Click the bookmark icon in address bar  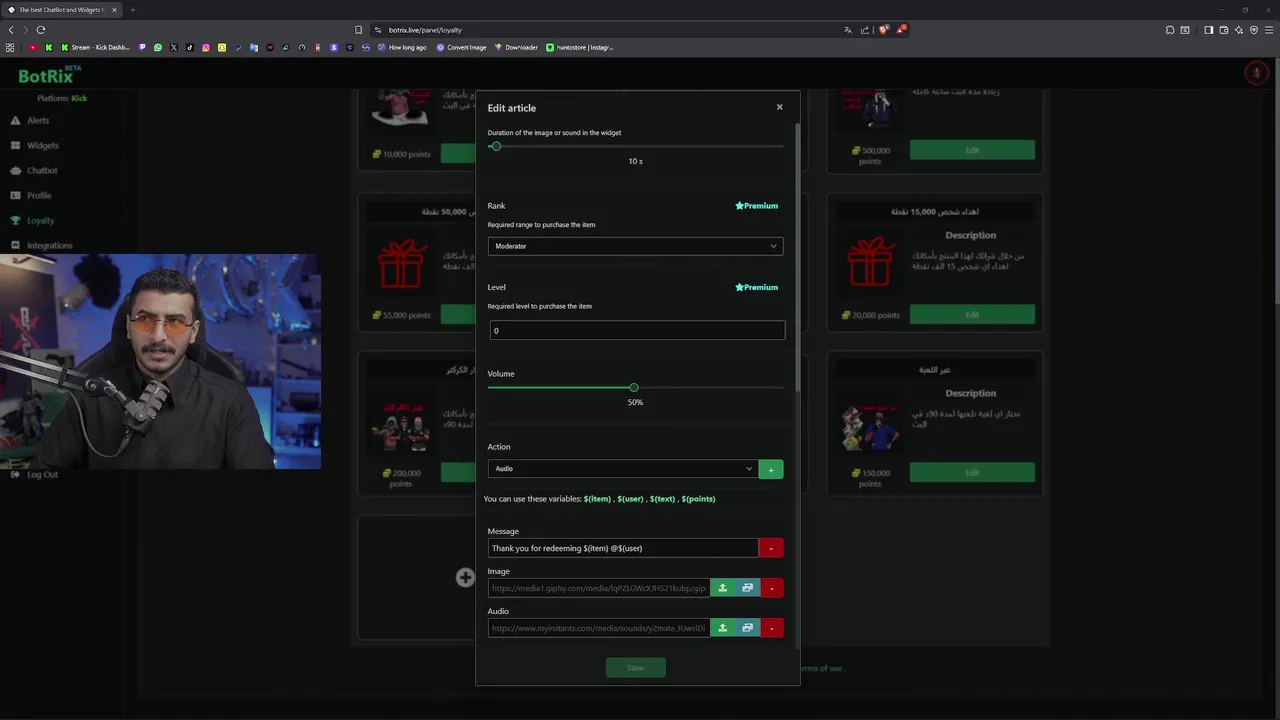pos(358,30)
